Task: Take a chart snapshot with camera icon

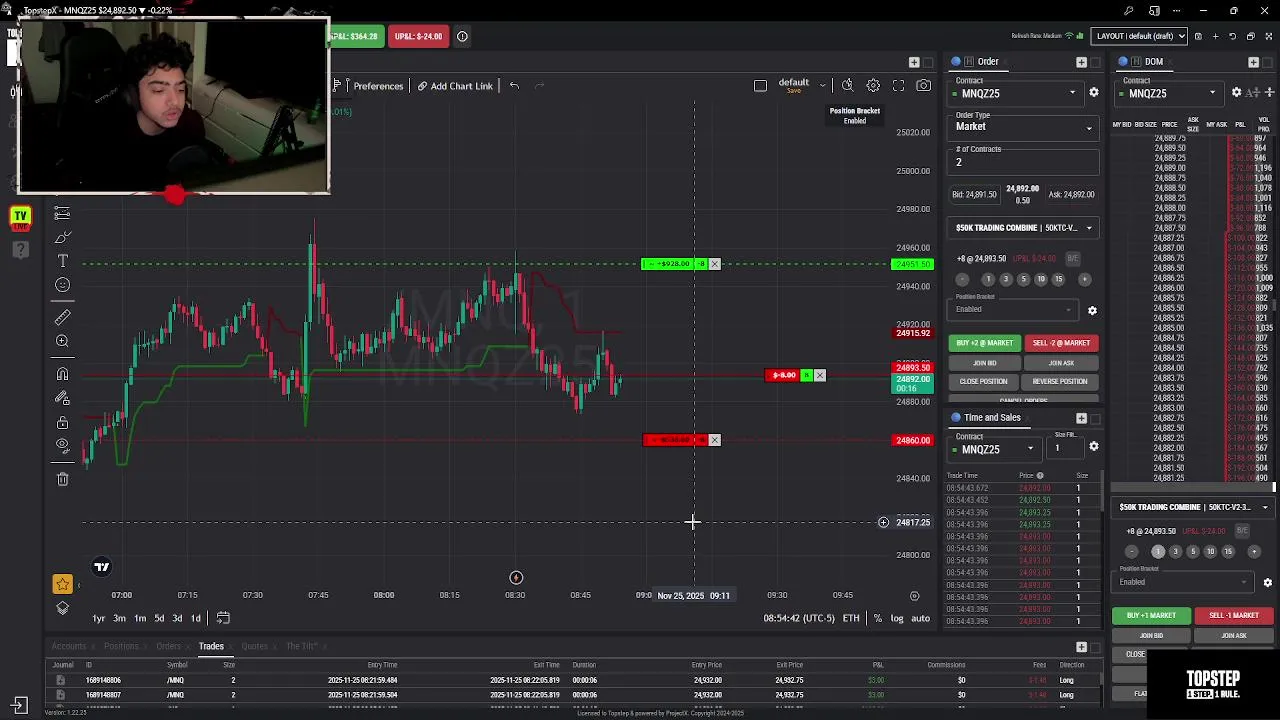Action: 923,86
